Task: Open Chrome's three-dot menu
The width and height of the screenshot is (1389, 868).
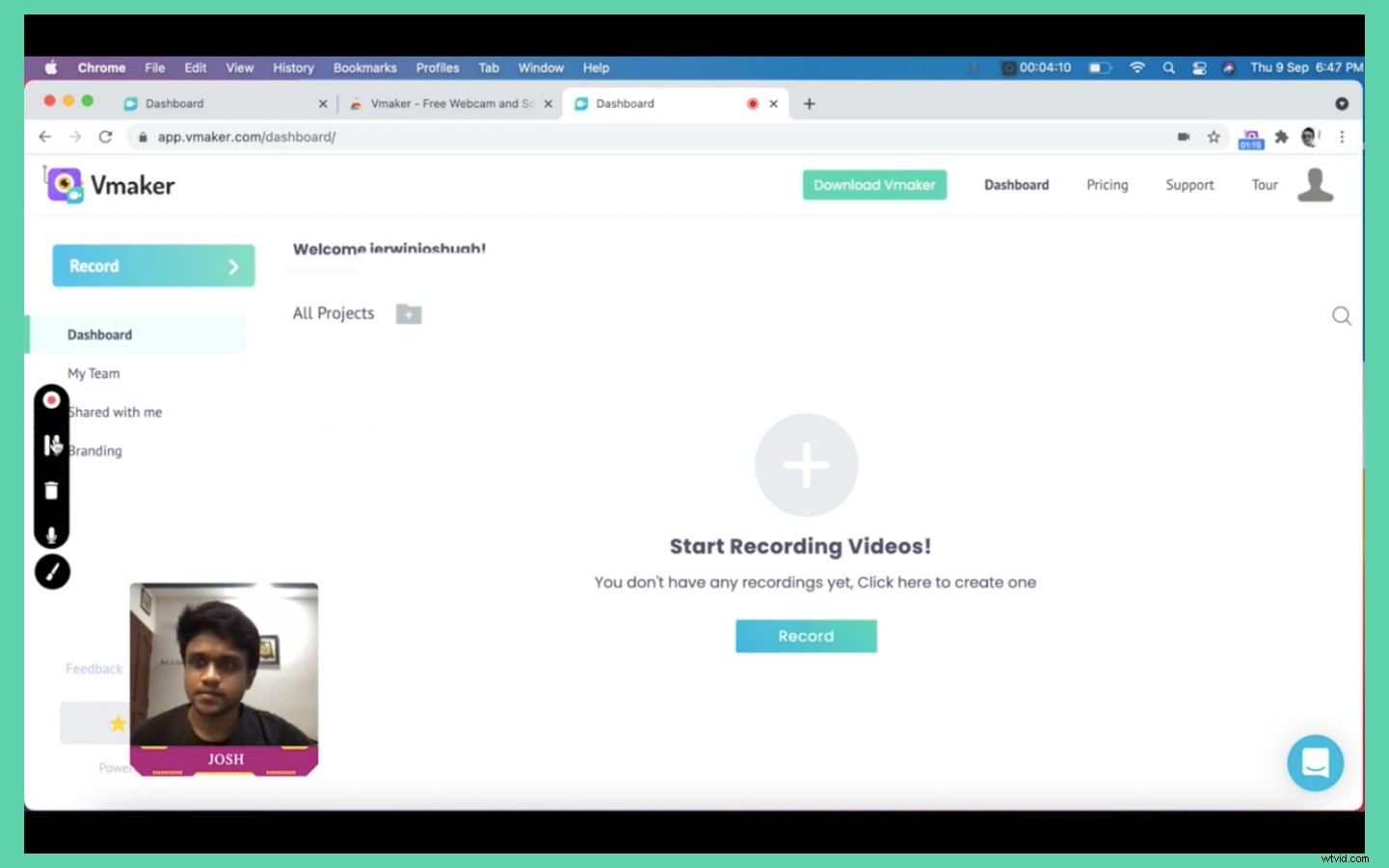Action: [1343, 137]
